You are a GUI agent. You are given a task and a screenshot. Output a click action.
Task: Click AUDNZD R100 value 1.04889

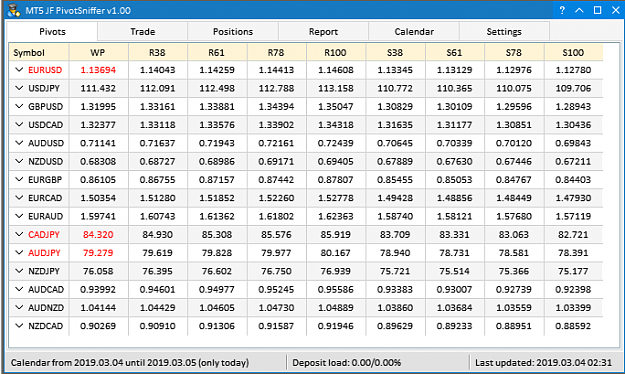(336, 308)
